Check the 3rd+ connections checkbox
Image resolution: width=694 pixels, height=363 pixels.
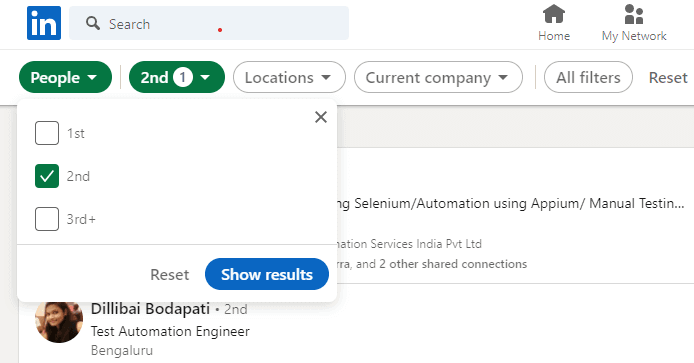[x=47, y=219]
